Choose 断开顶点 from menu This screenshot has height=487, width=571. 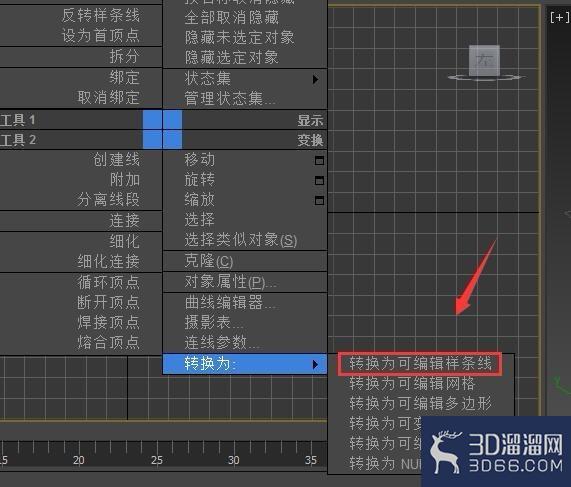[109, 302]
